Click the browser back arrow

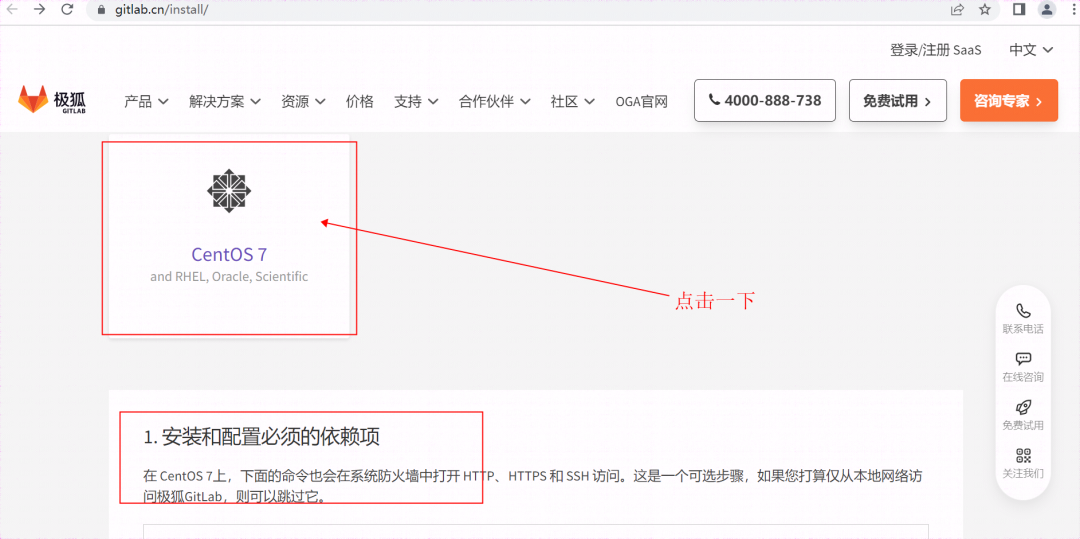coord(13,10)
